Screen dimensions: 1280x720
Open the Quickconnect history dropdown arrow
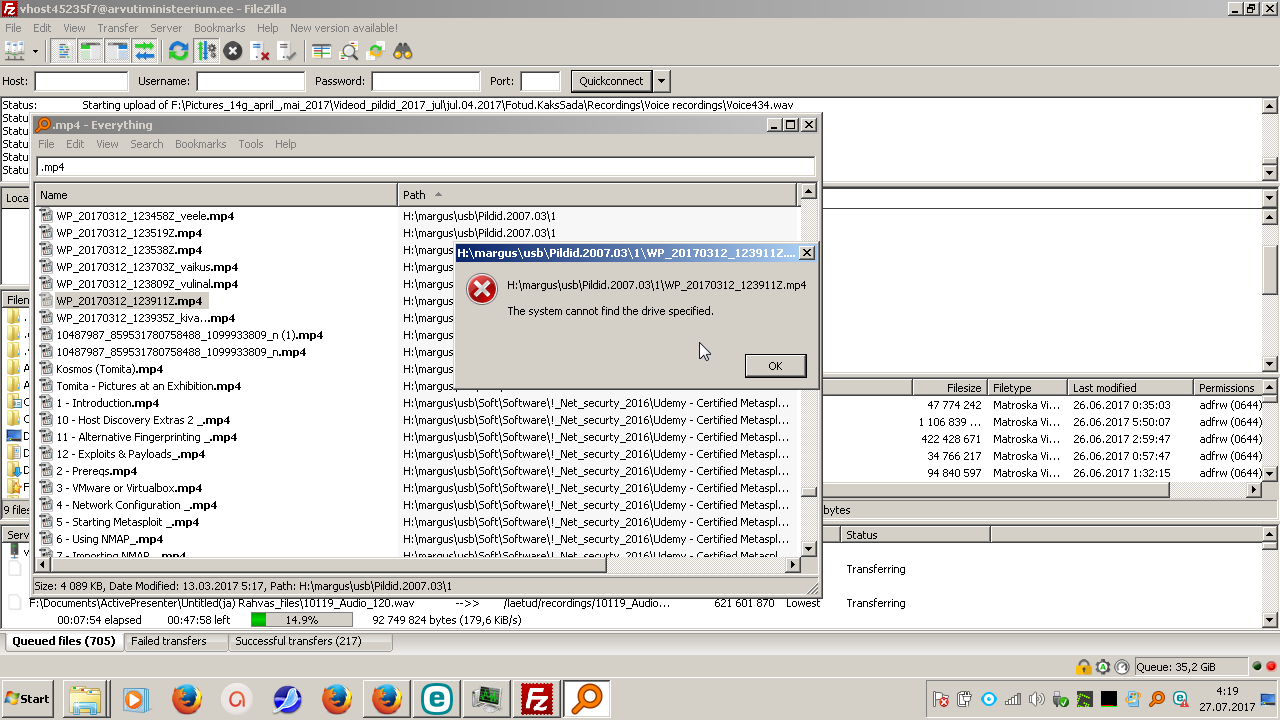[x=662, y=81]
